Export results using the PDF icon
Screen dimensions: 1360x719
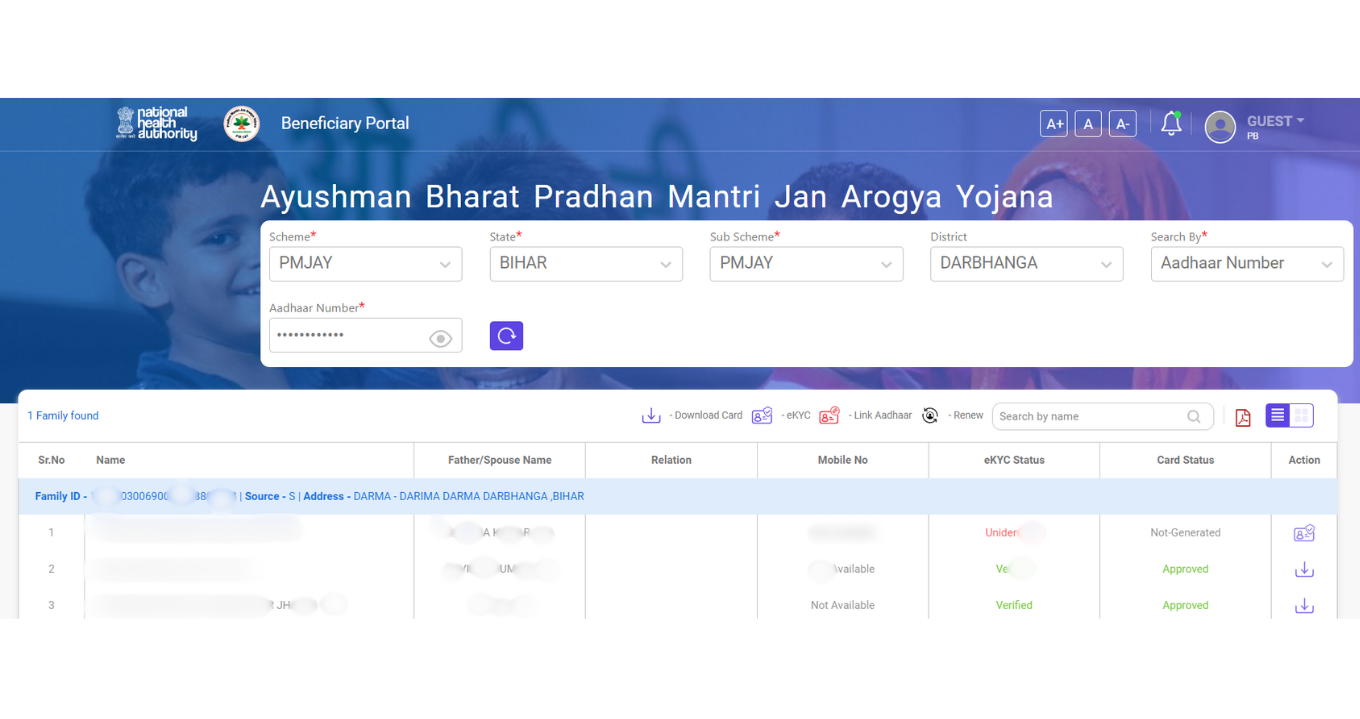(1243, 417)
